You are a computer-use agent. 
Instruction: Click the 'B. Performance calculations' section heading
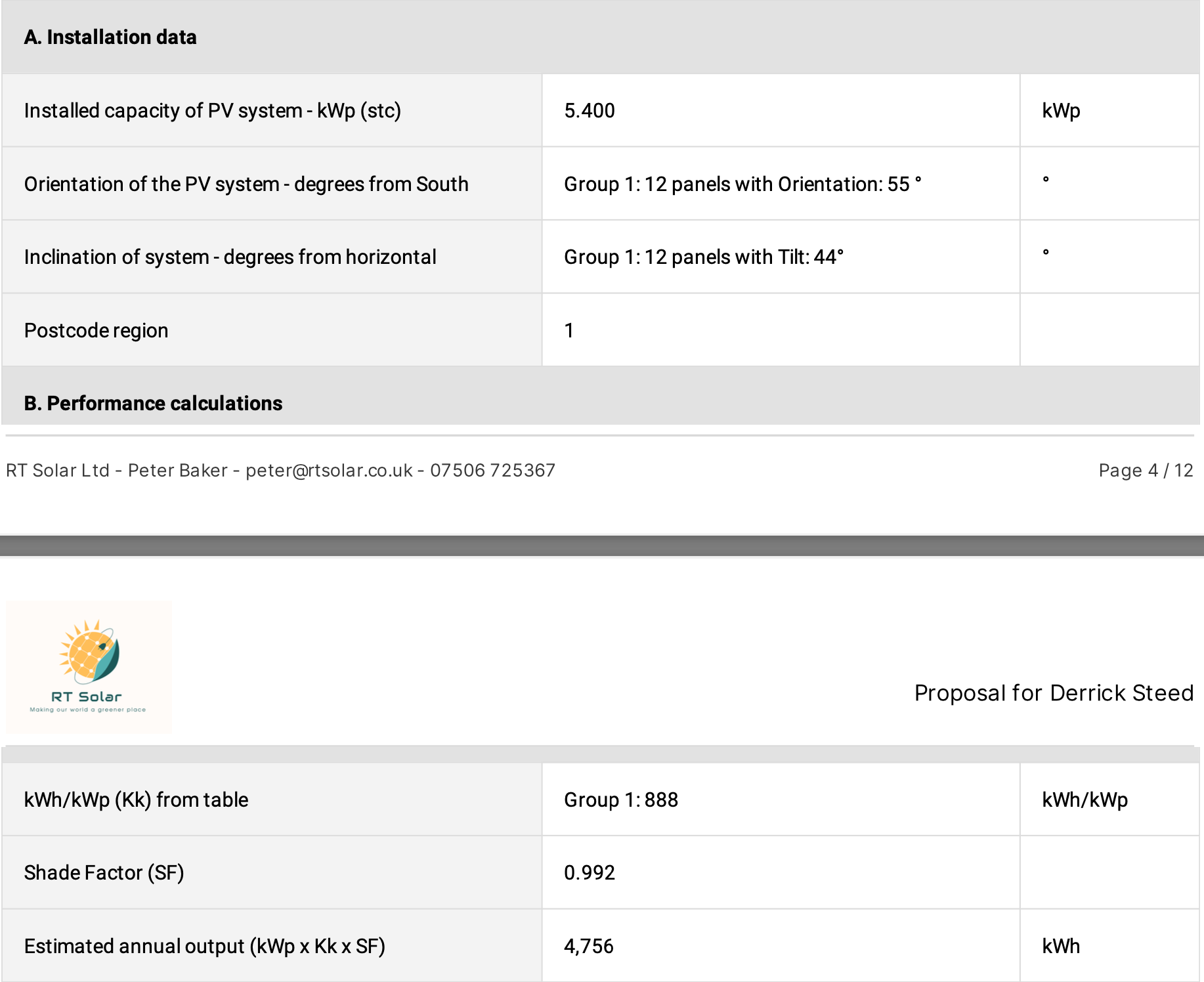pos(153,403)
